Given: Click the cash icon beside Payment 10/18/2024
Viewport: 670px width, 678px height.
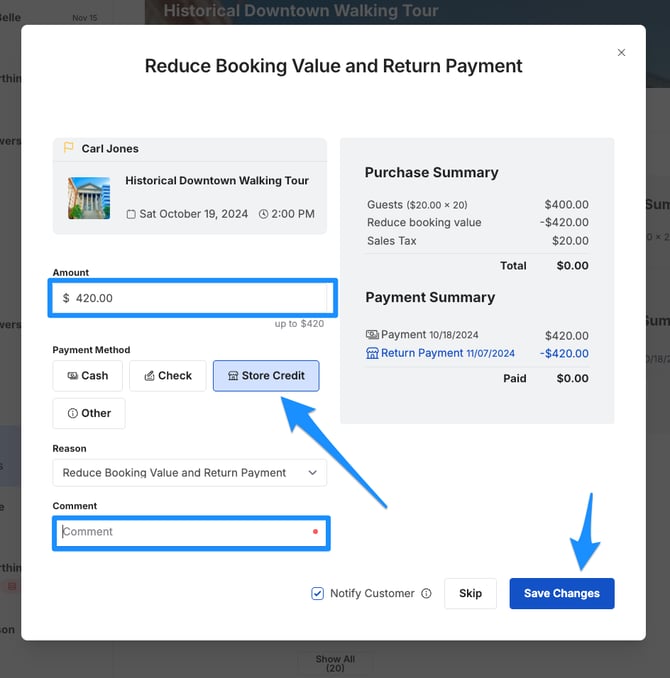Looking at the screenshot, I should 372,335.
